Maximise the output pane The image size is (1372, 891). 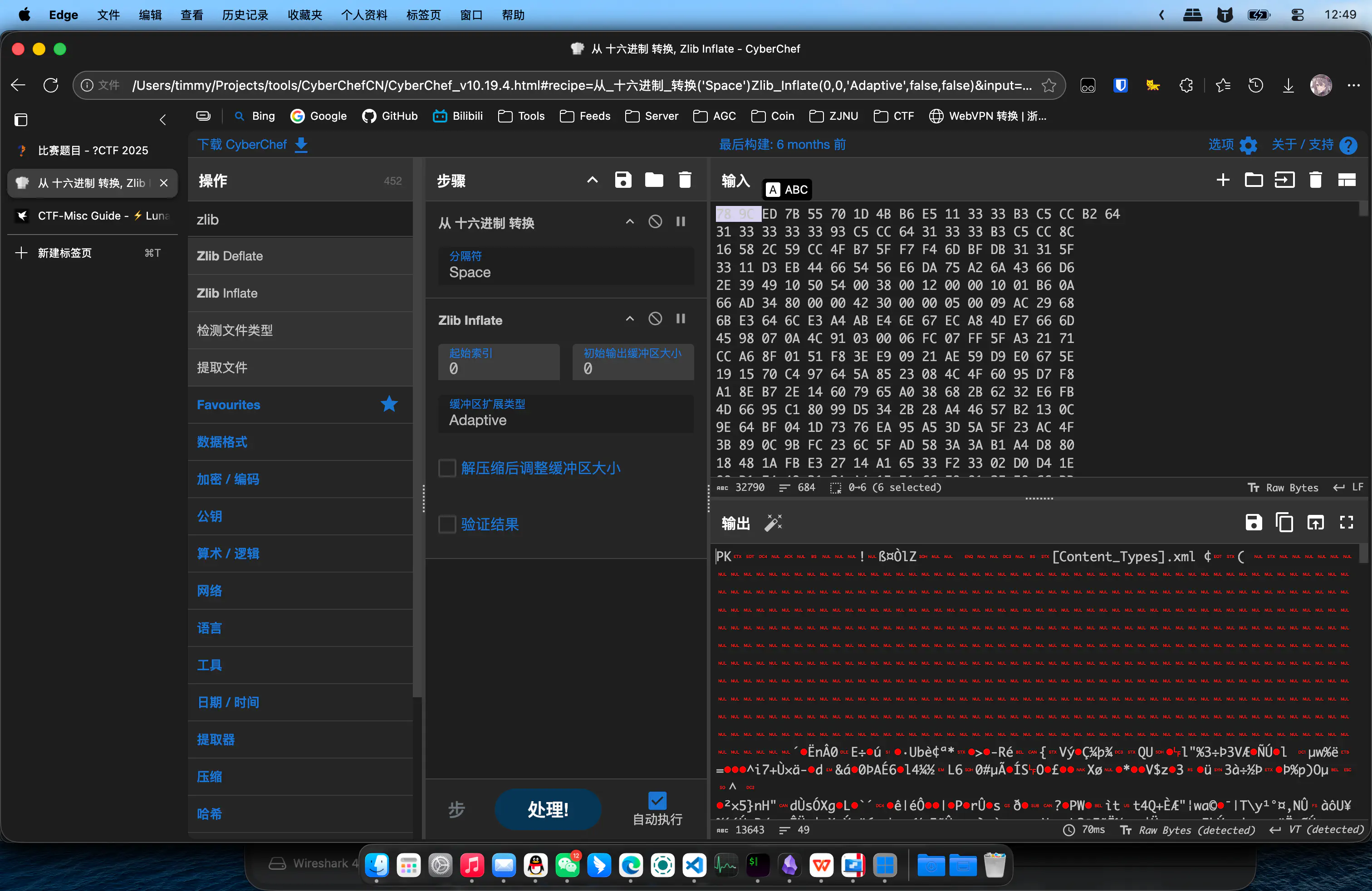1347,523
